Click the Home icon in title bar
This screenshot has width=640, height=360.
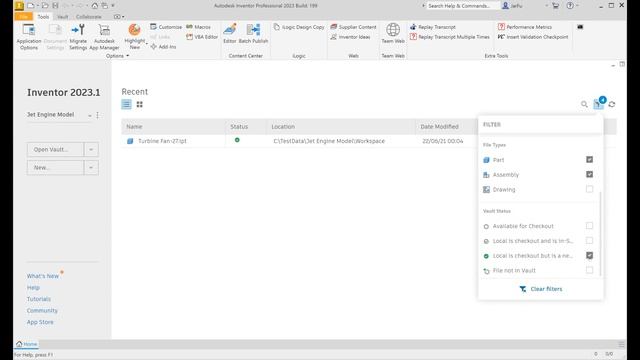pos(95,6)
